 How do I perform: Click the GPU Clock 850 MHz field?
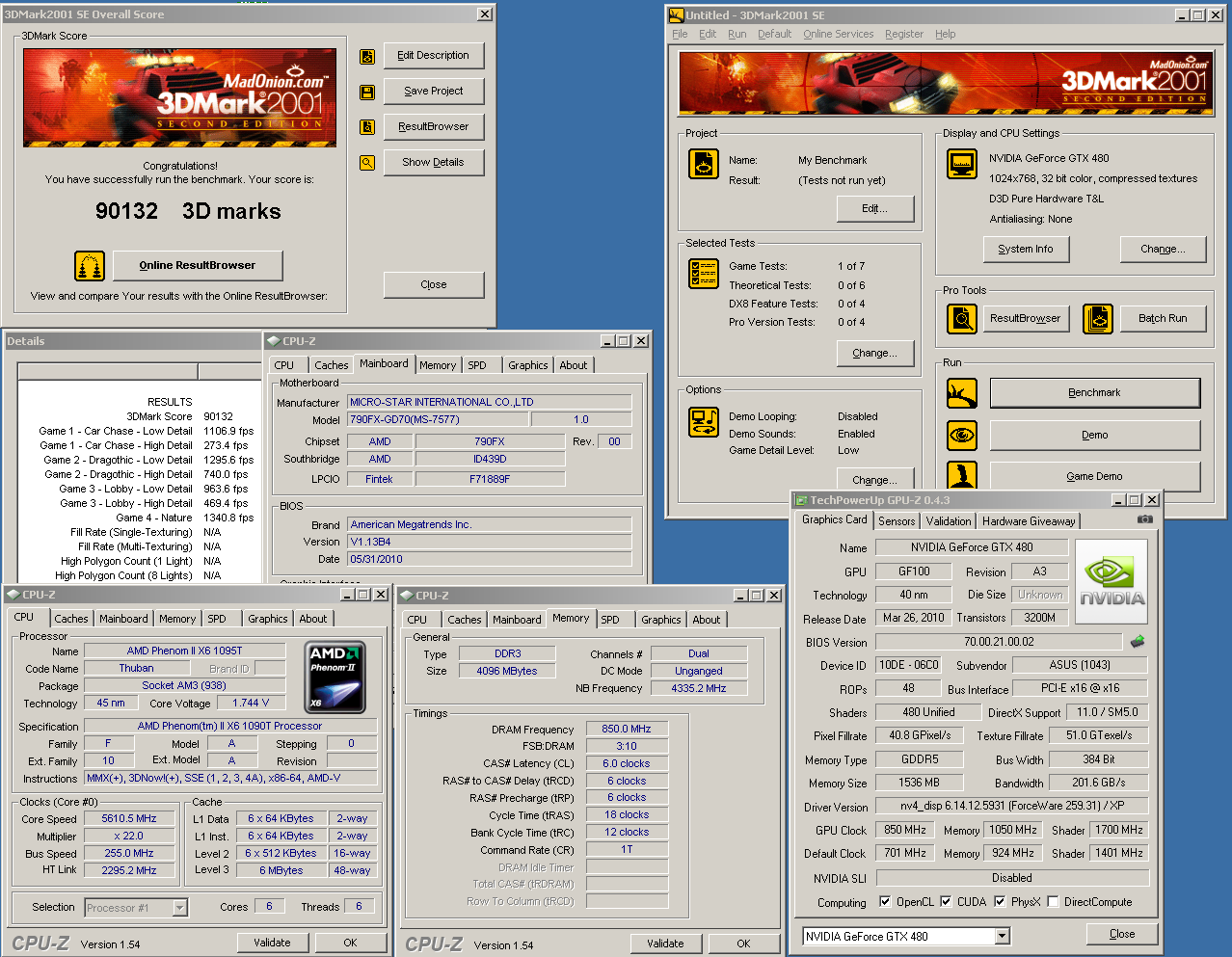[x=905, y=830]
